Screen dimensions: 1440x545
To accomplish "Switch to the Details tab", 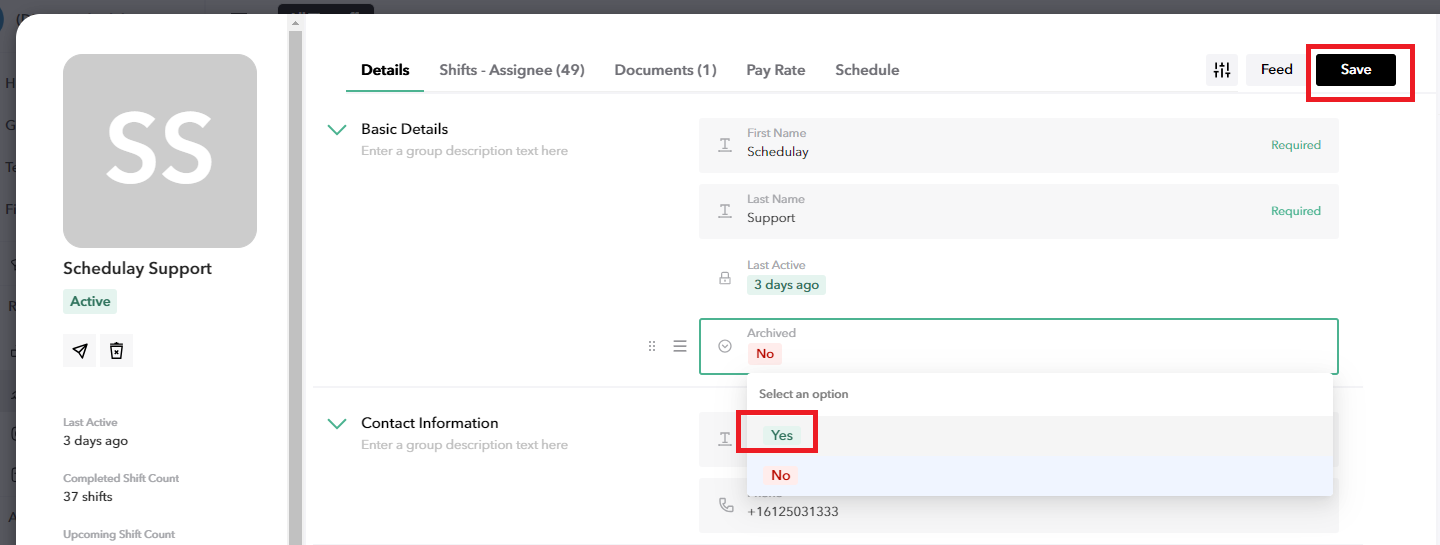I will pos(385,70).
